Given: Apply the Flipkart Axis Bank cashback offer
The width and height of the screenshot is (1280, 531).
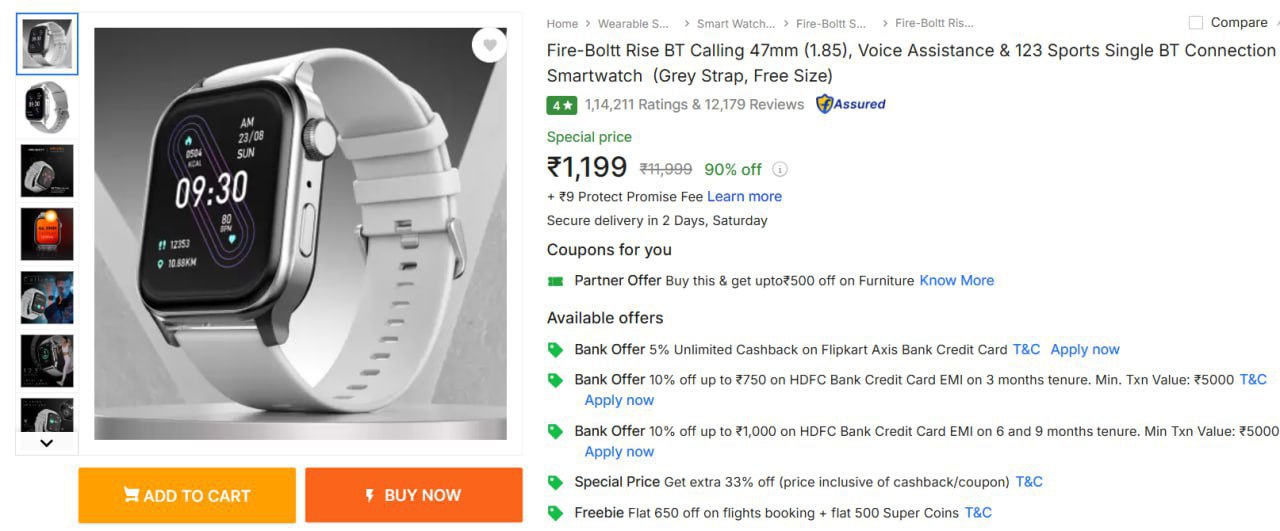Looking at the screenshot, I should (1084, 350).
